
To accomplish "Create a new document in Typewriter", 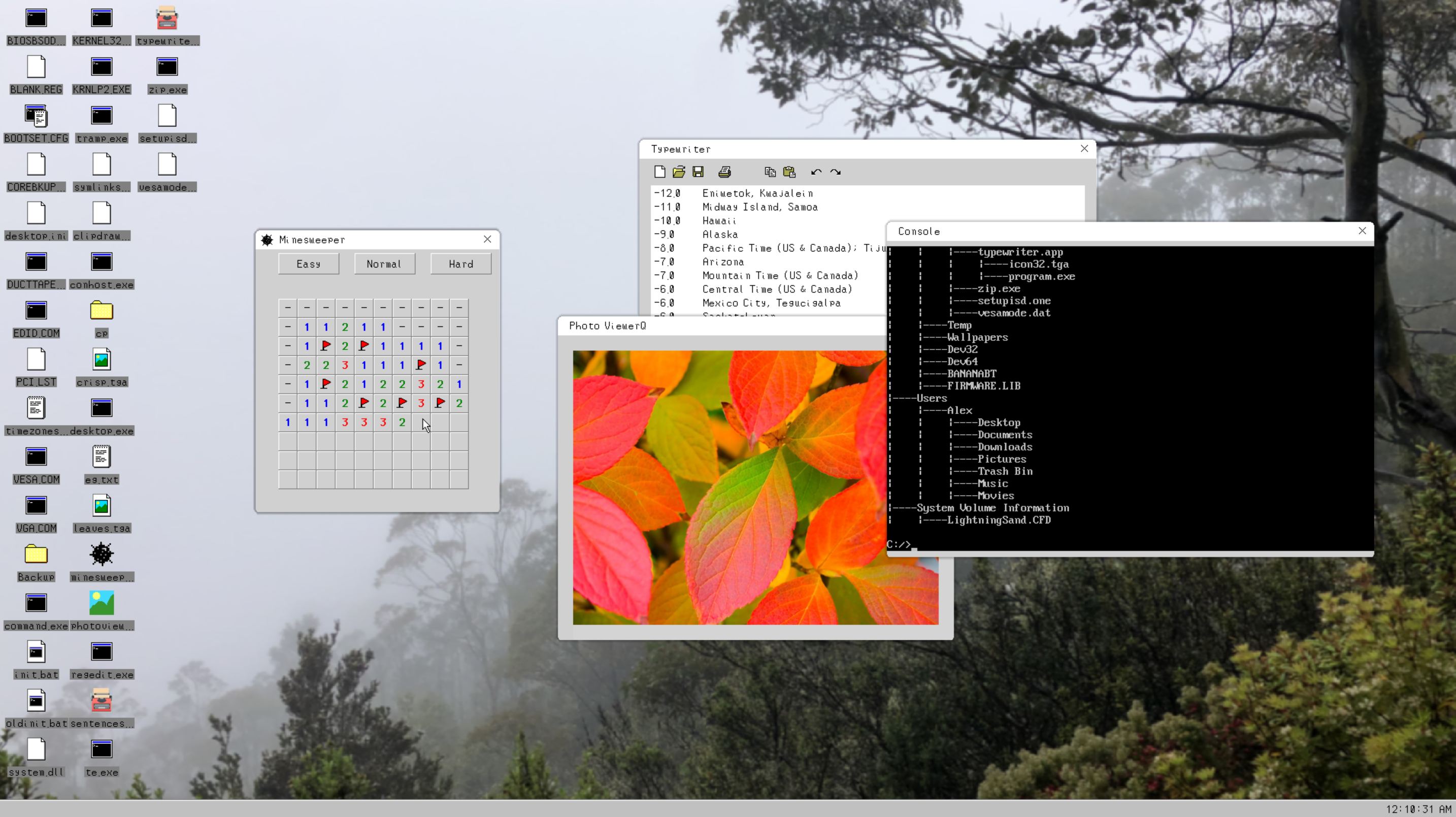I will pyautogui.click(x=659, y=171).
